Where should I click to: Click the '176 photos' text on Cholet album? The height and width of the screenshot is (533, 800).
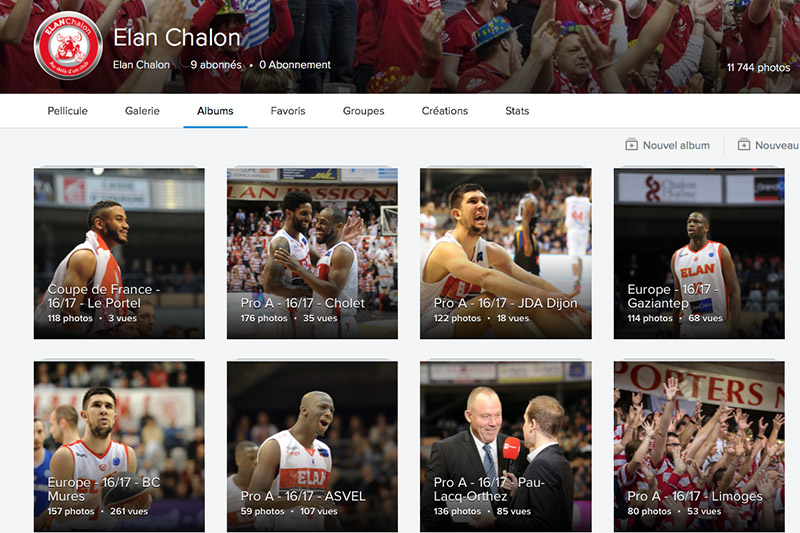pyautogui.click(x=264, y=318)
